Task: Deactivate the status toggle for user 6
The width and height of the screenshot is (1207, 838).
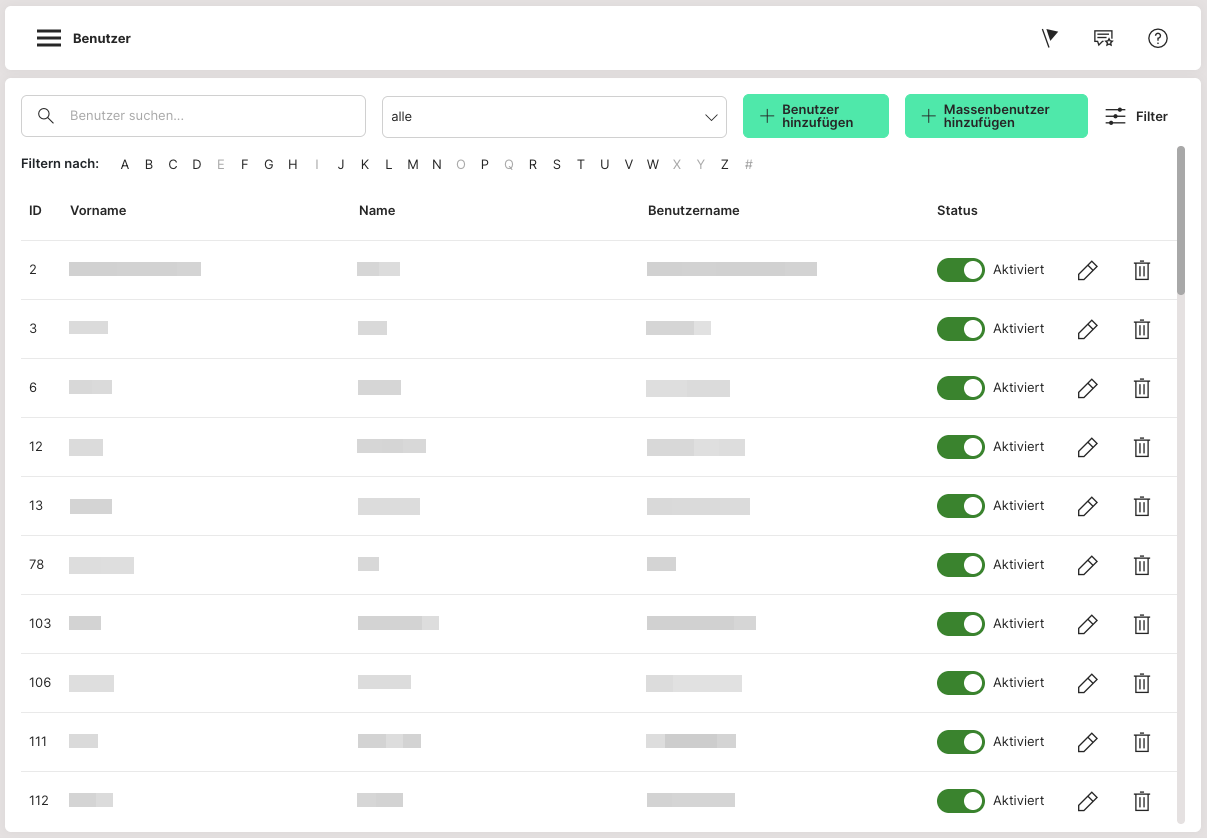Action: (x=960, y=388)
